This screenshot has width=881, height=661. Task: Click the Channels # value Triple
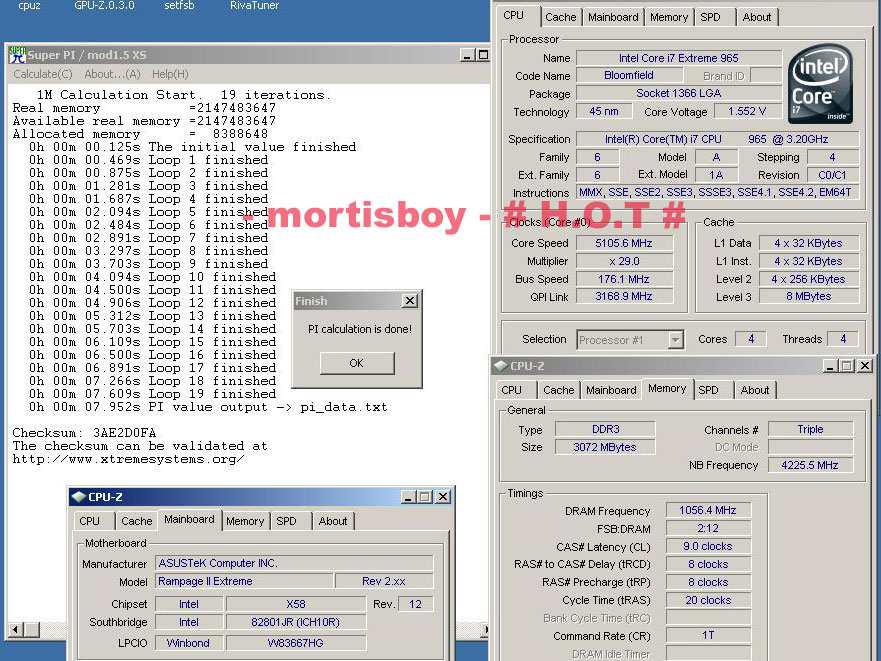coord(810,429)
